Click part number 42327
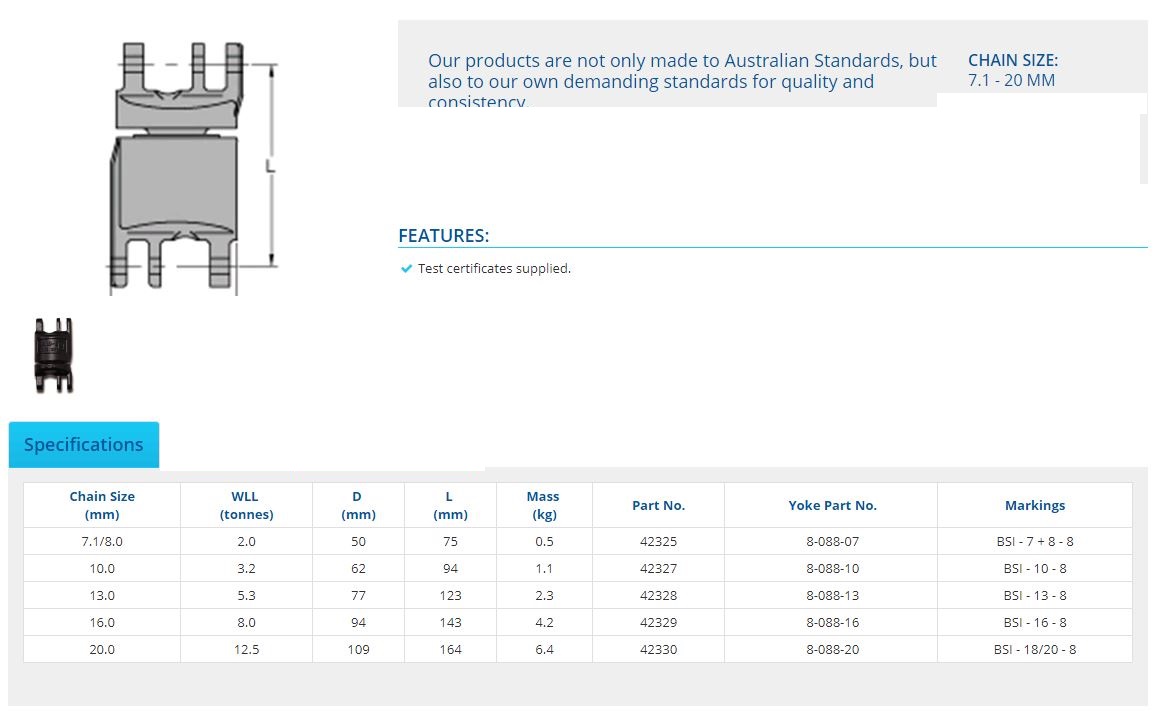The image size is (1156, 711). (658, 569)
